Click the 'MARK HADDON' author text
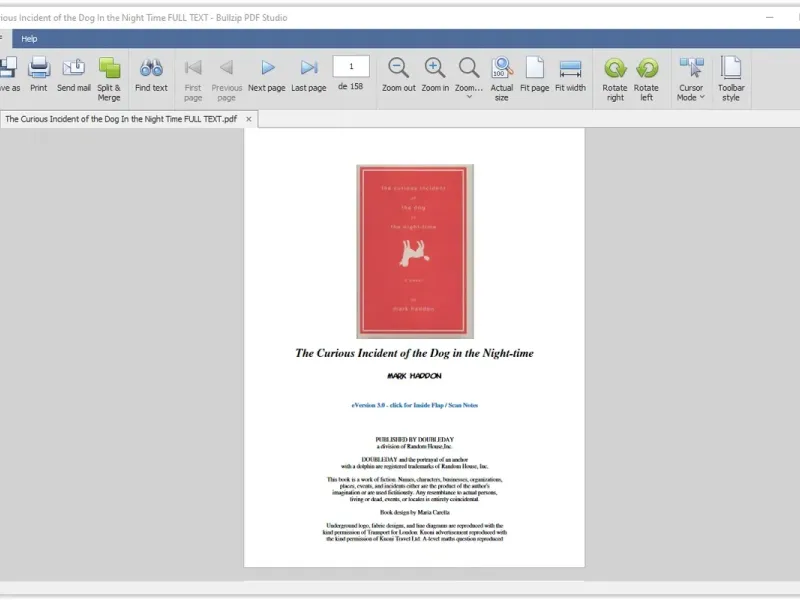800x600 pixels. [x=414, y=376]
